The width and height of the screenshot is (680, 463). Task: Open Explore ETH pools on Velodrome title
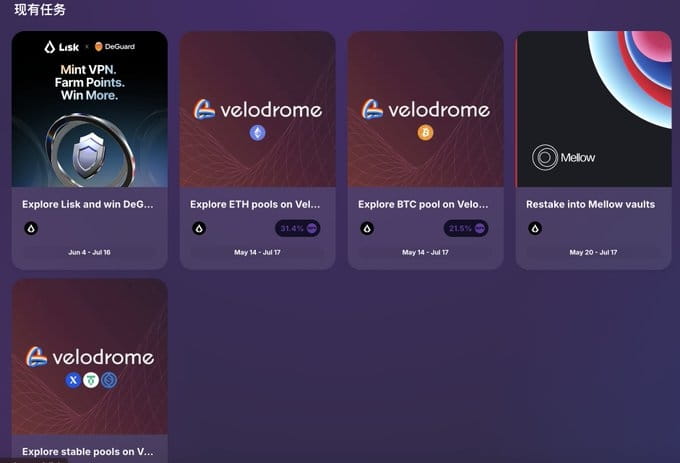(x=255, y=204)
